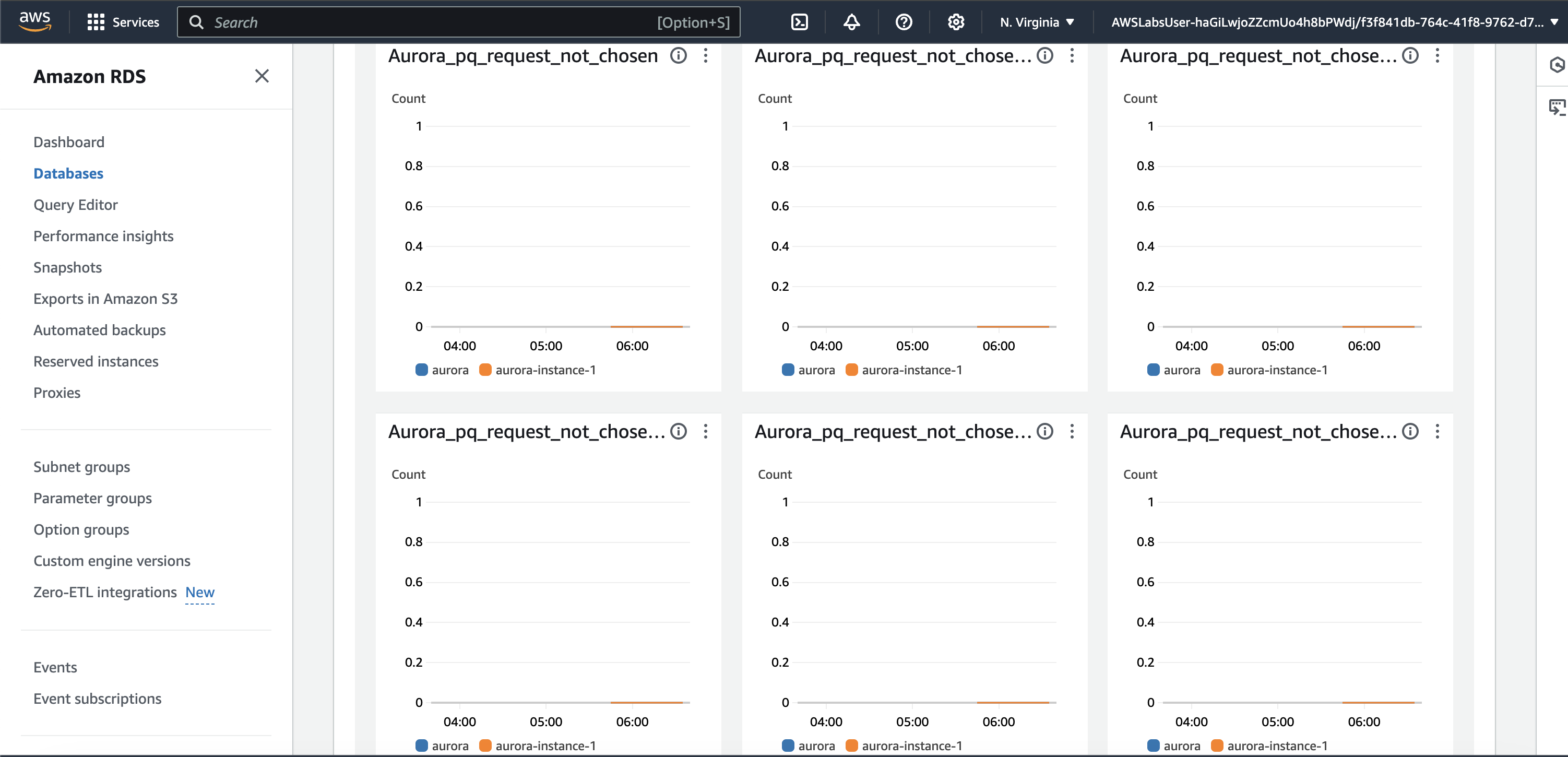
Task: Open the three-dot menu on bottom-middle chart
Action: click(x=1072, y=431)
